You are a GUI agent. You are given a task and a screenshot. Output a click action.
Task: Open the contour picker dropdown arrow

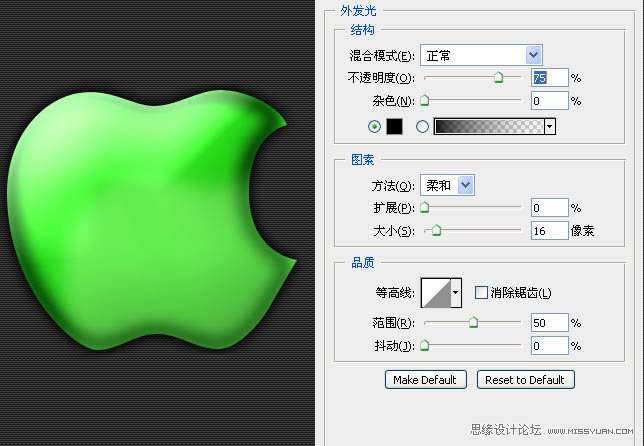point(456,293)
